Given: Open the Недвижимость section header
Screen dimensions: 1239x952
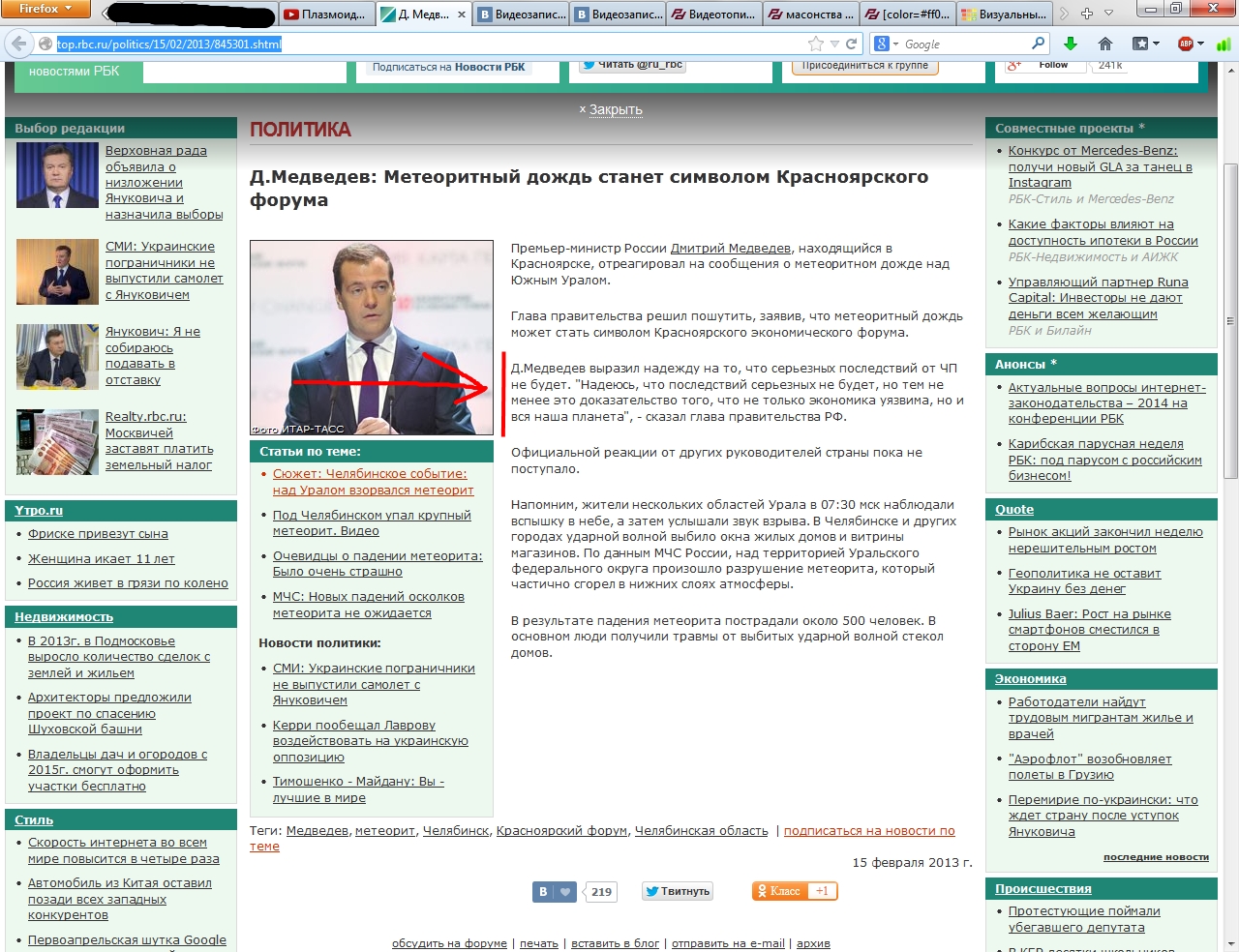Looking at the screenshot, I should (64, 616).
